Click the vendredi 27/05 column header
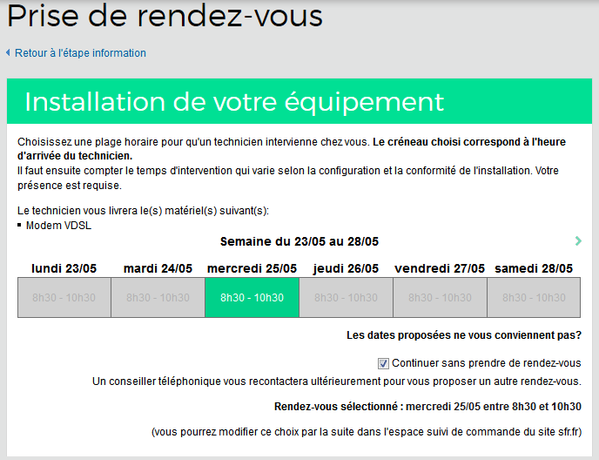599x460 pixels. [x=440, y=269]
